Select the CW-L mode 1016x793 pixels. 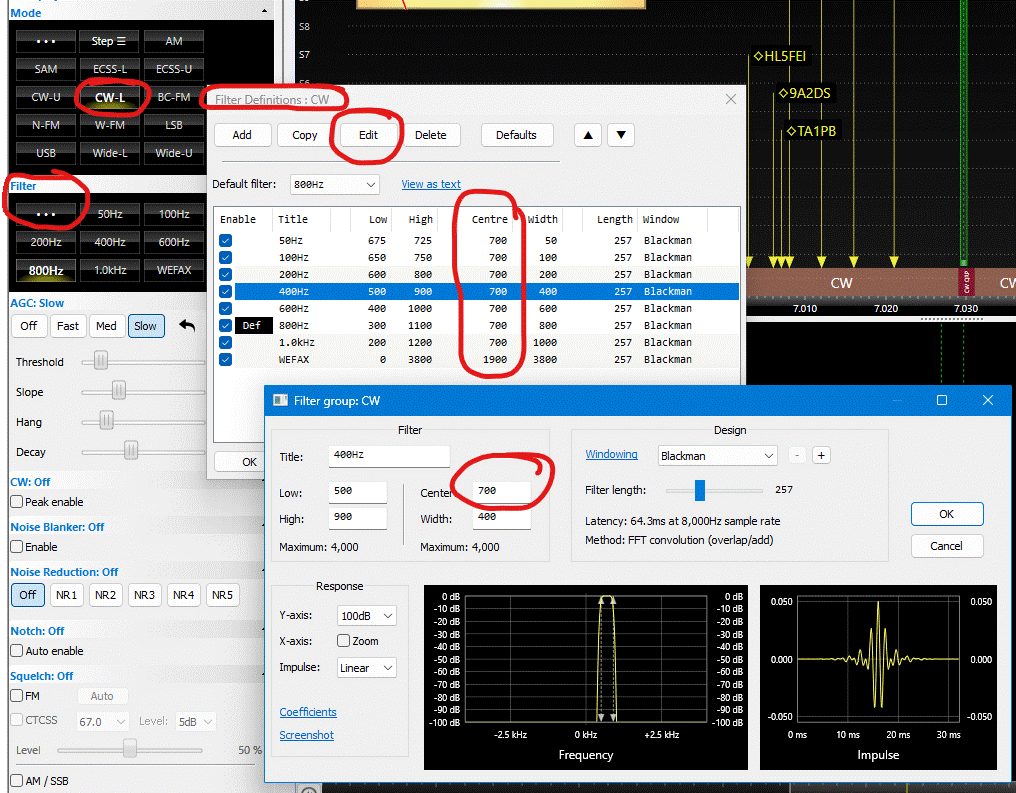[x=110, y=98]
